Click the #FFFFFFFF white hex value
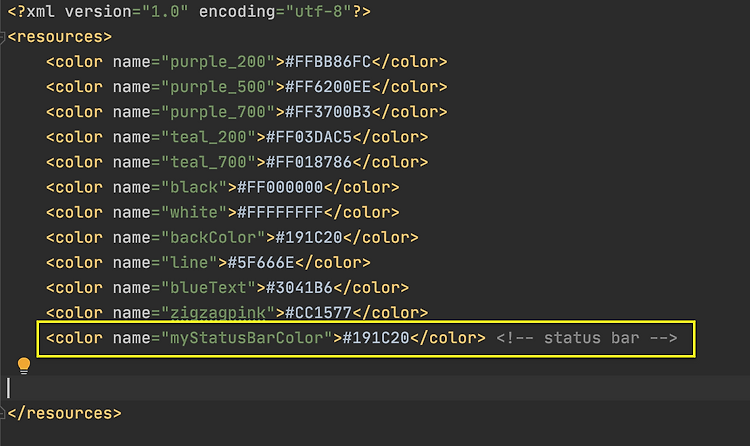Viewport: 750px width, 446px height. [280, 212]
